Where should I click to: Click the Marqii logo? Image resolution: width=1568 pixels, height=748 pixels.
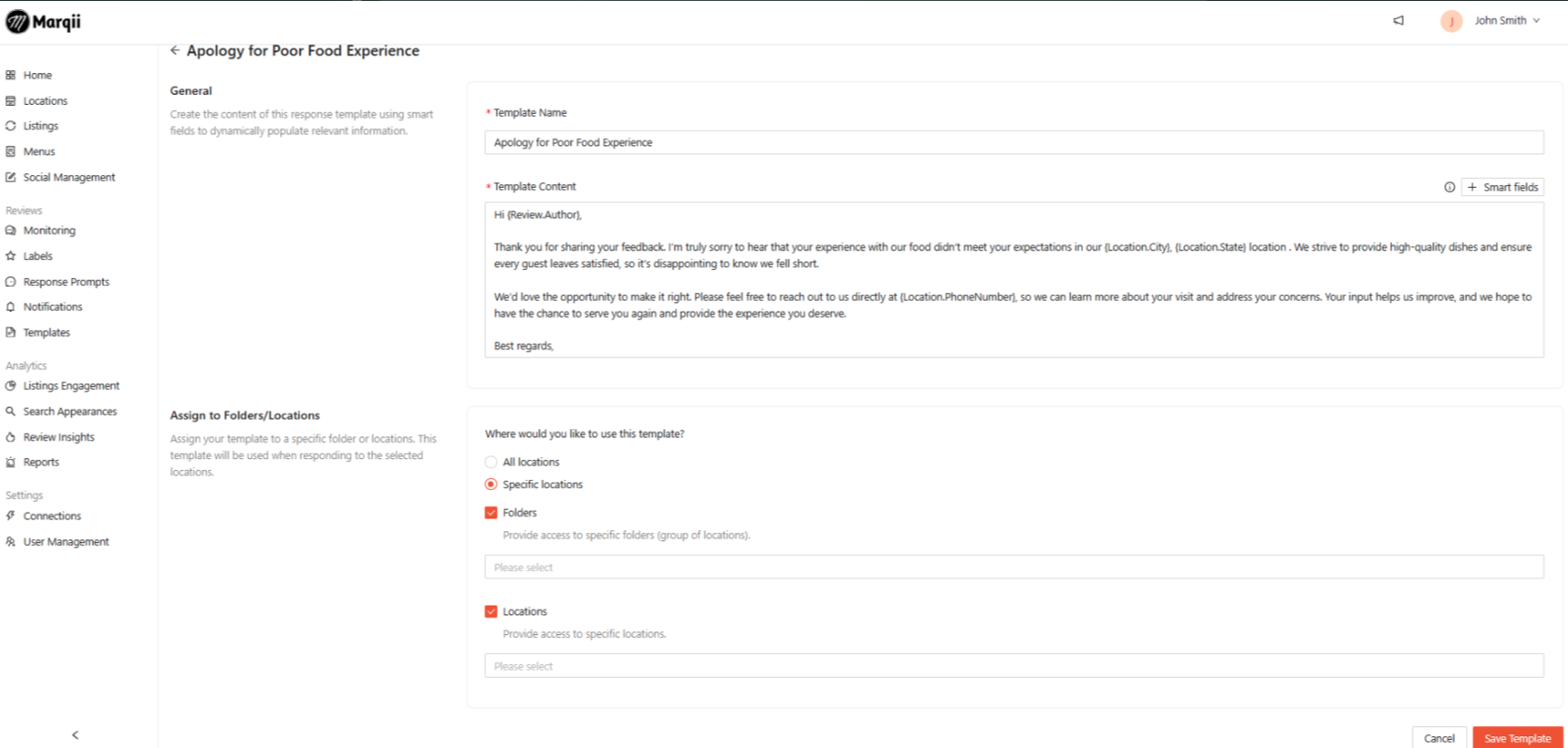click(x=44, y=22)
